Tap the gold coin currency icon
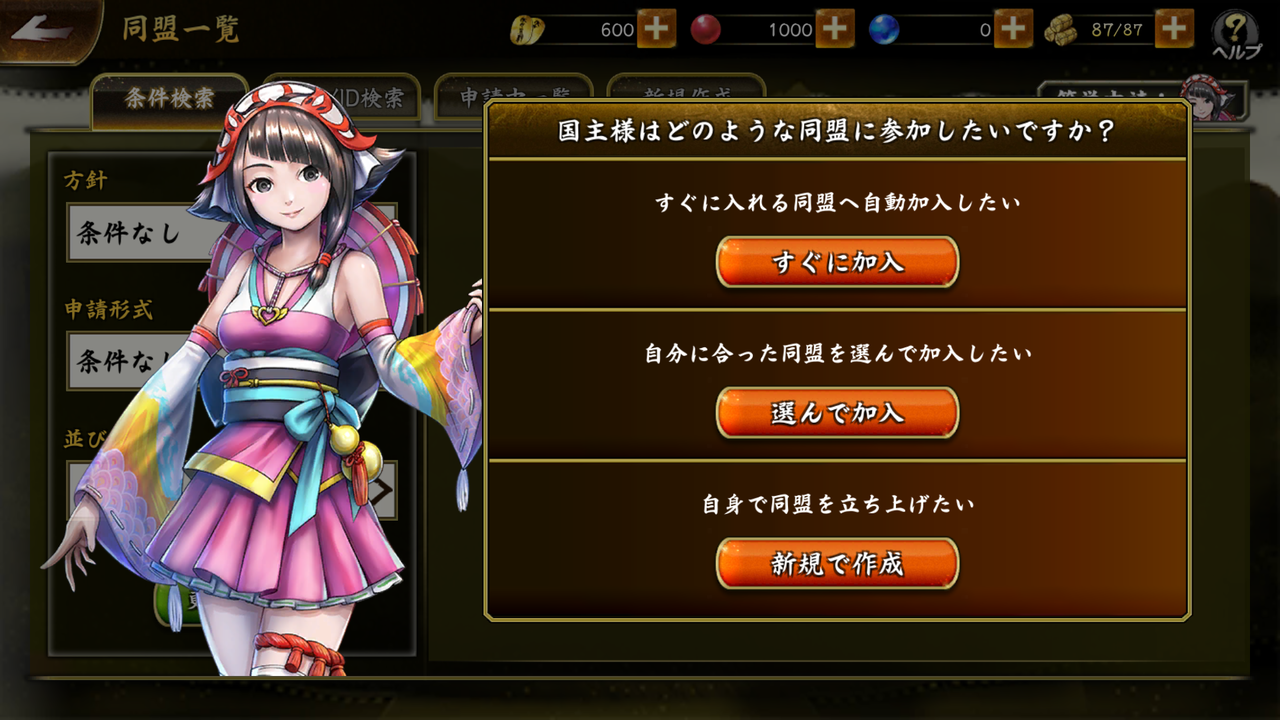Screen dimensions: 1280x720 click(527, 30)
